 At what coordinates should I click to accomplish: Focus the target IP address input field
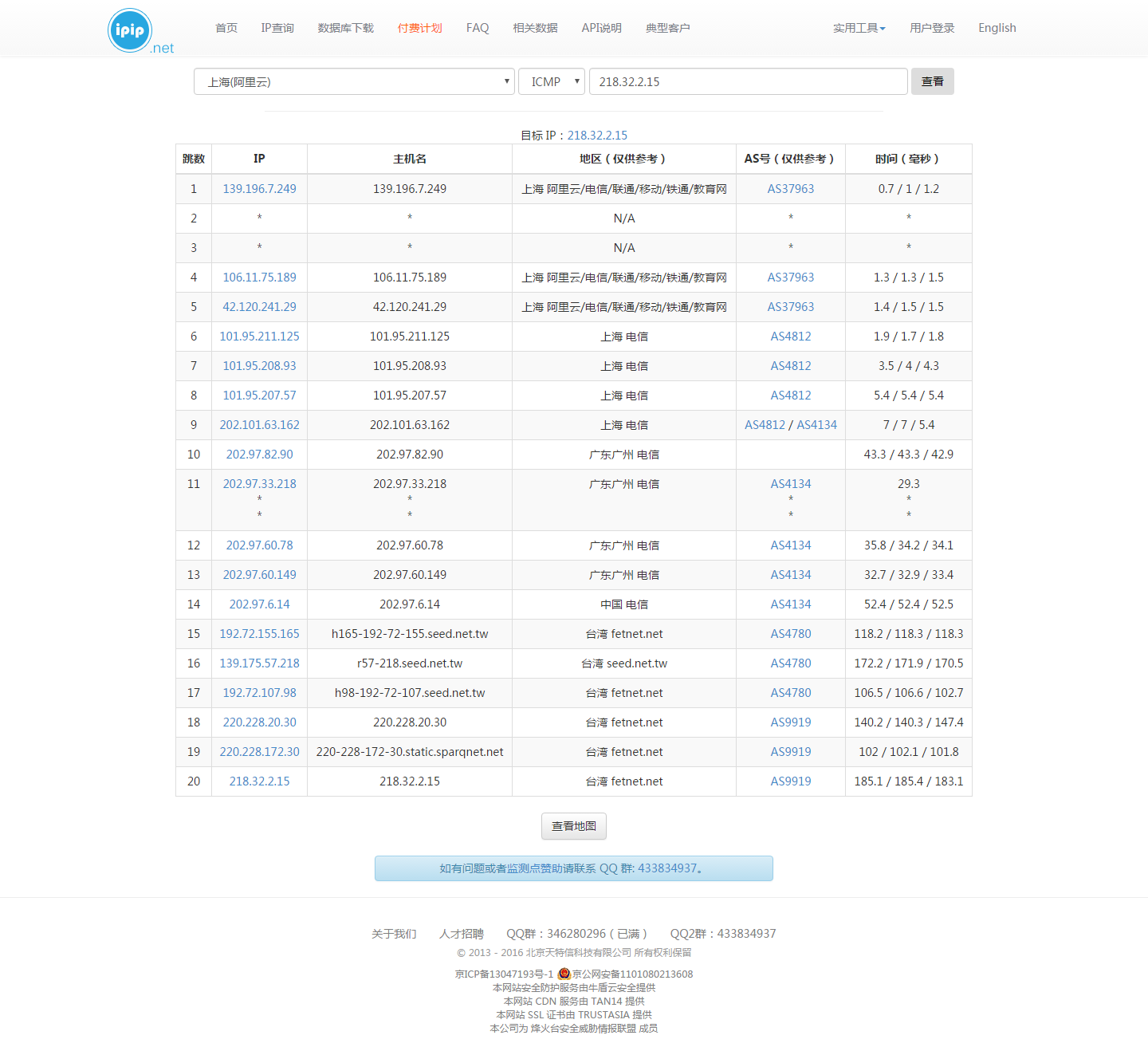pos(748,81)
